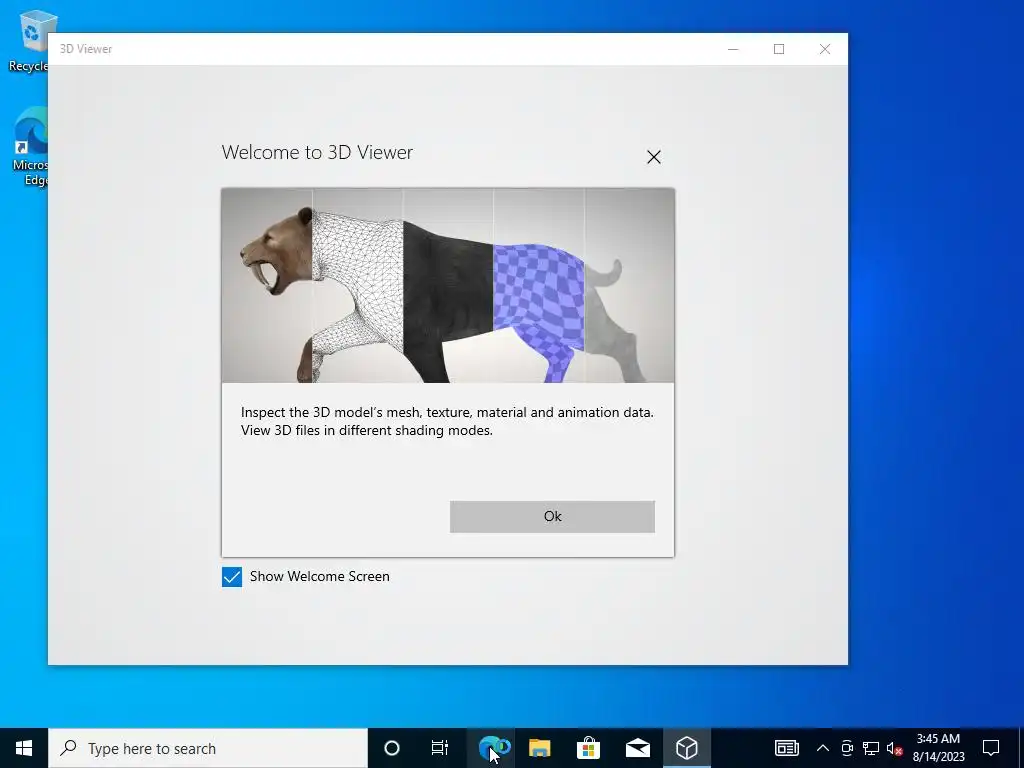The image size is (1024, 768).
Task: Launch Microsoft Edge from the taskbar
Action: tap(491, 748)
